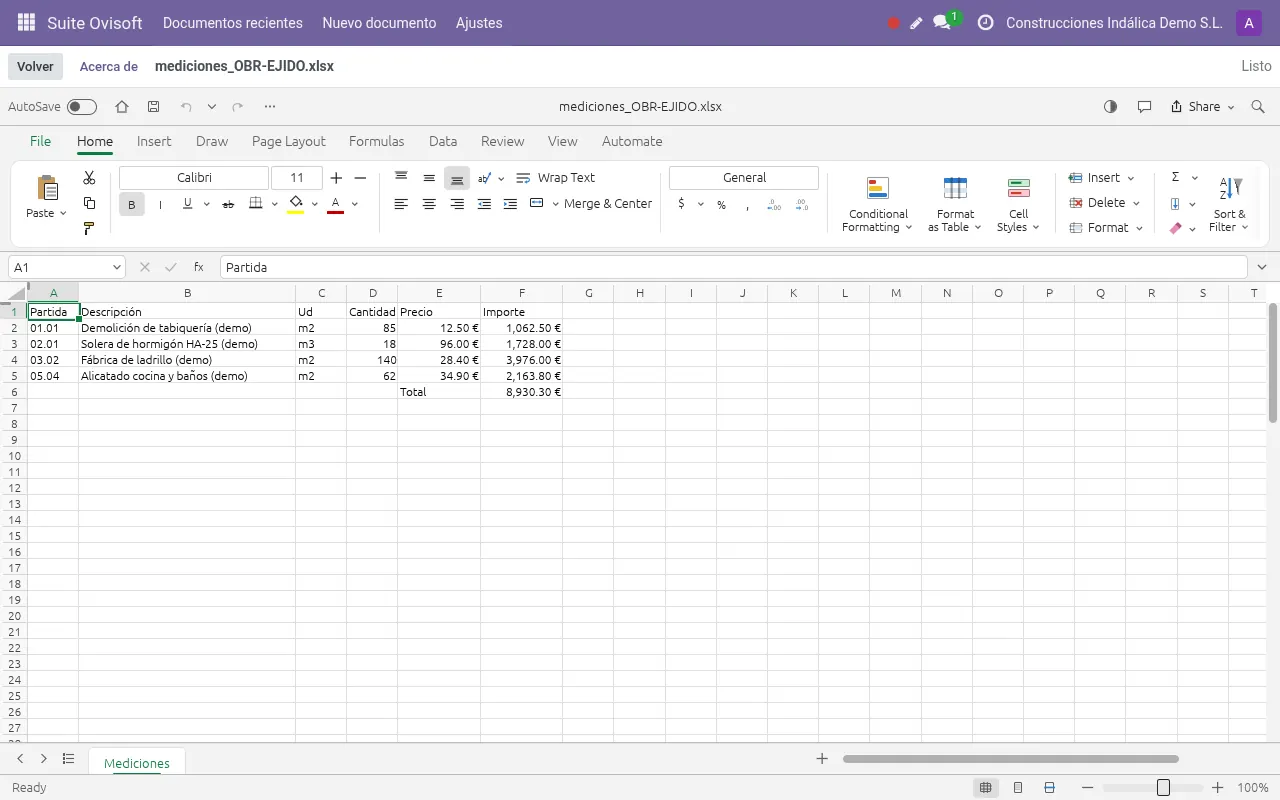Open the sheet list icon
This screenshot has height=800, width=1280.
coord(68,759)
